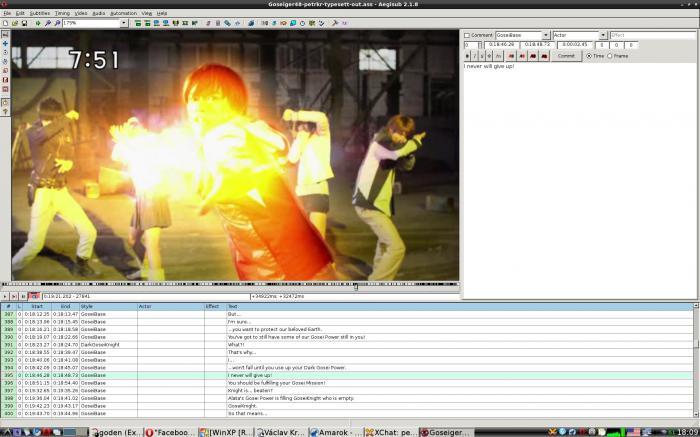Click the Commit button
Screen dimensions: 700x437
[566, 56]
